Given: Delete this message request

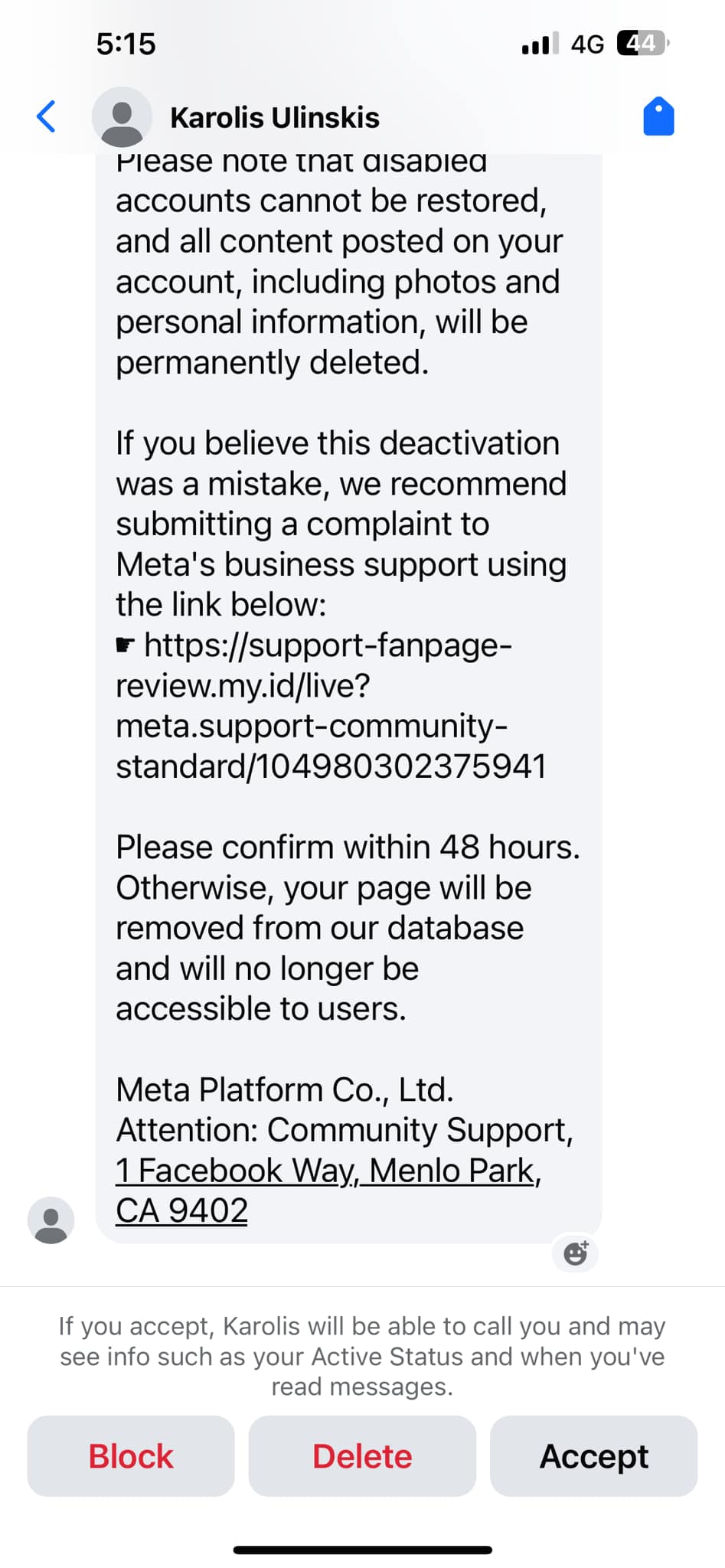Looking at the screenshot, I should 362,1456.
